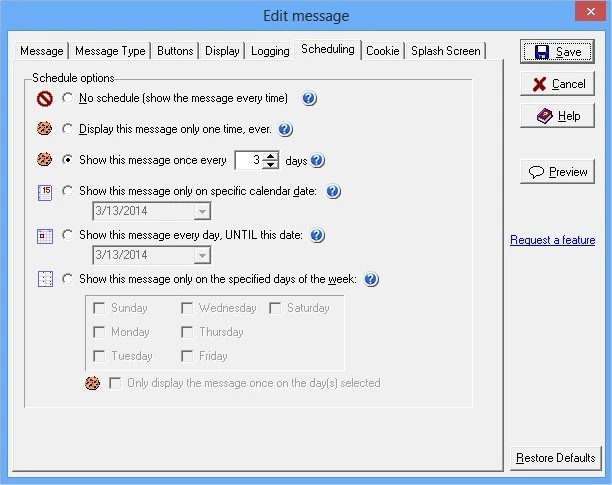Click help icon for specific calendar date
Viewport: 612px width, 485px height.
334,191
